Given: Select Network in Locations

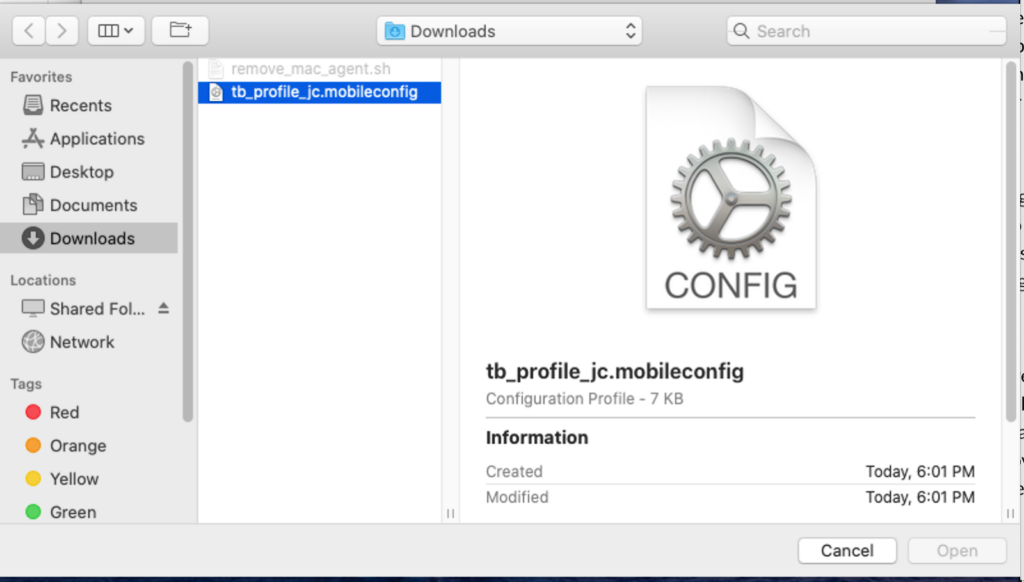Looking at the screenshot, I should (82, 342).
